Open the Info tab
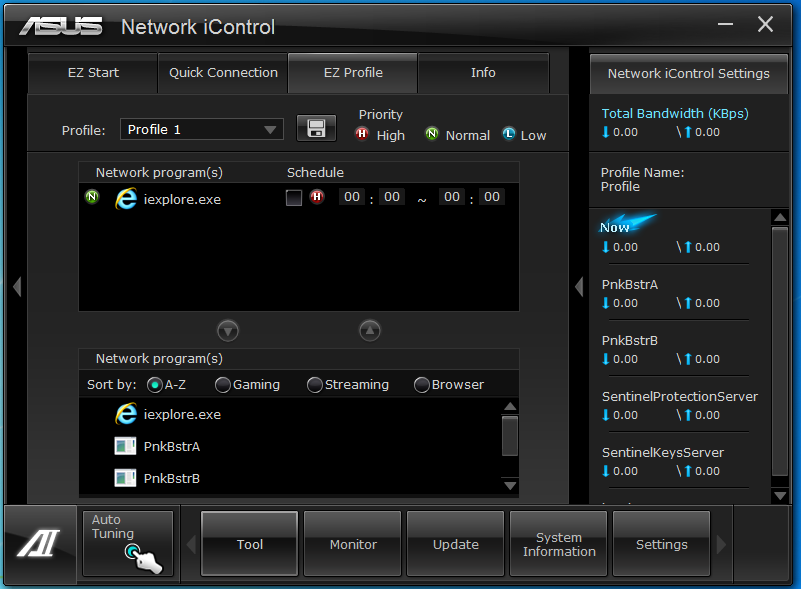The height and width of the screenshot is (589, 801). pos(483,73)
